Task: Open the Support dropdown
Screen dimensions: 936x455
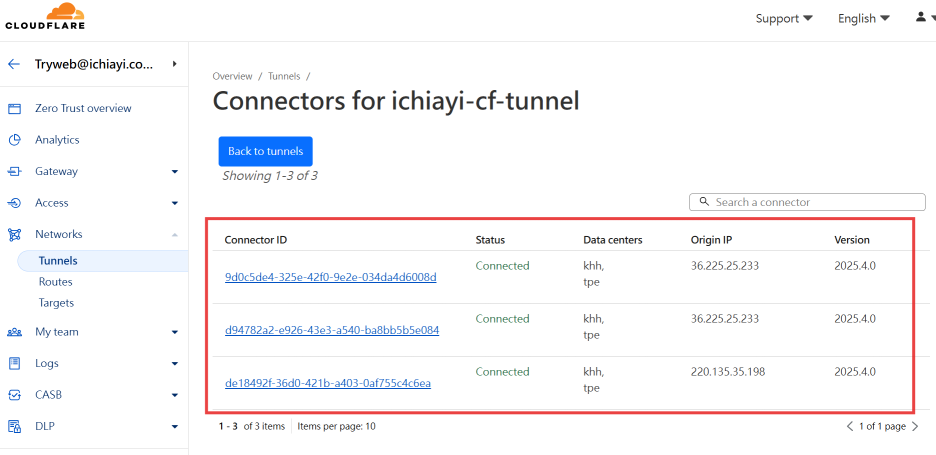Action: [x=784, y=19]
